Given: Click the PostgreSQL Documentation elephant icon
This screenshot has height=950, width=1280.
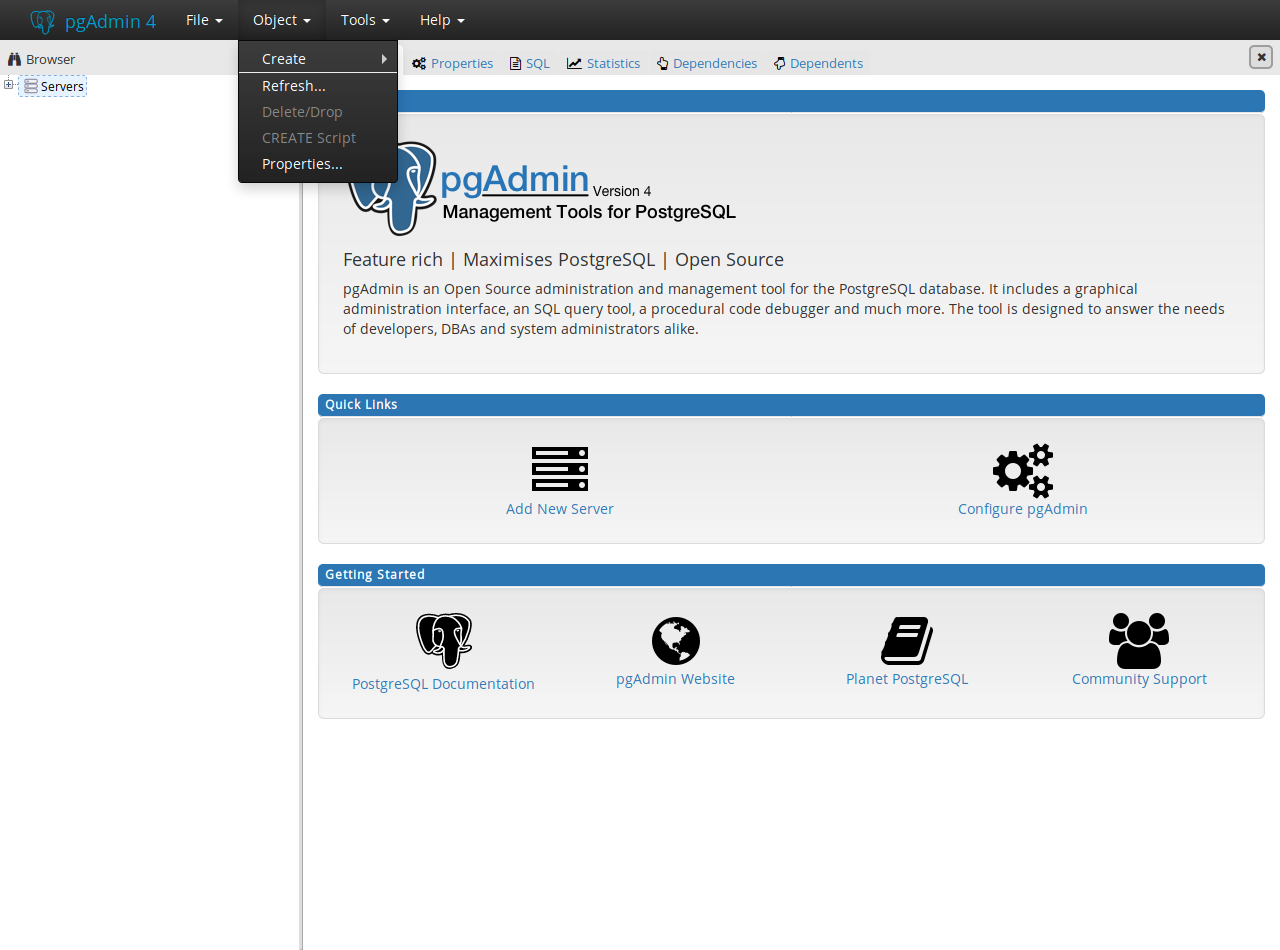Looking at the screenshot, I should click(443, 641).
